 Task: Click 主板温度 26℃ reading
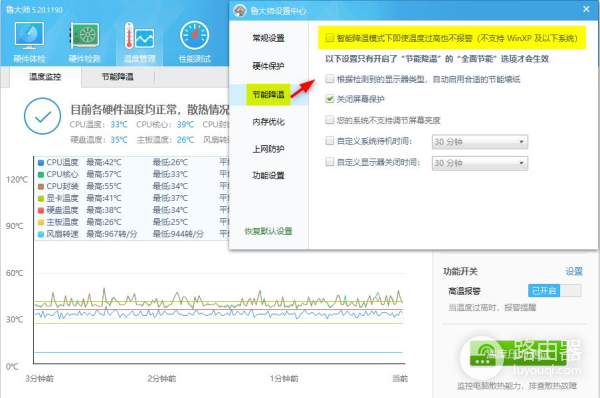185,140
